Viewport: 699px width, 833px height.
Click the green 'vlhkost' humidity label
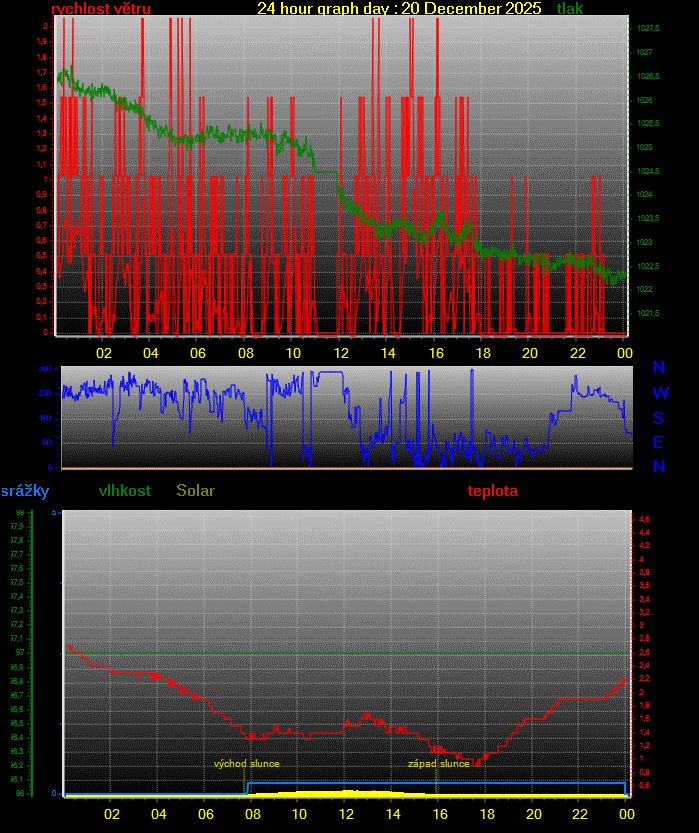(x=125, y=491)
